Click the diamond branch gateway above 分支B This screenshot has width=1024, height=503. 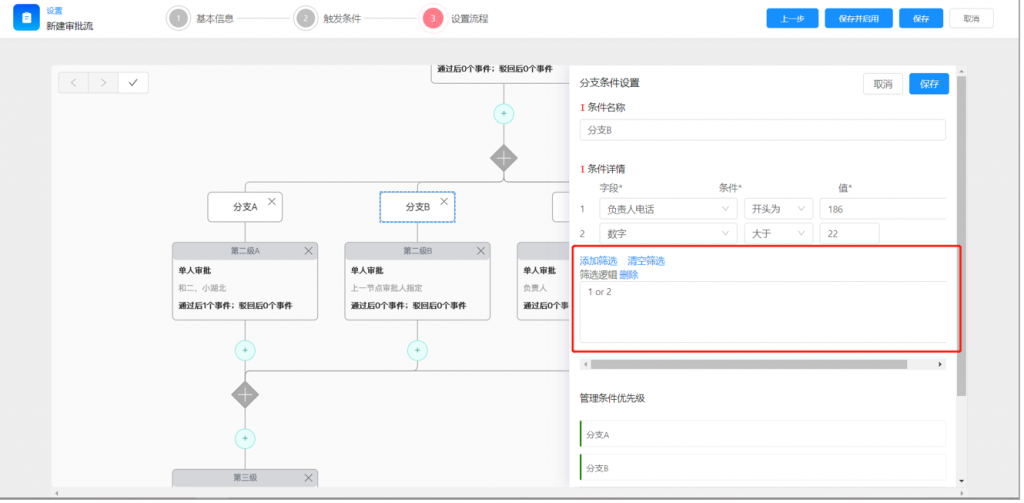click(x=503, y=157)
